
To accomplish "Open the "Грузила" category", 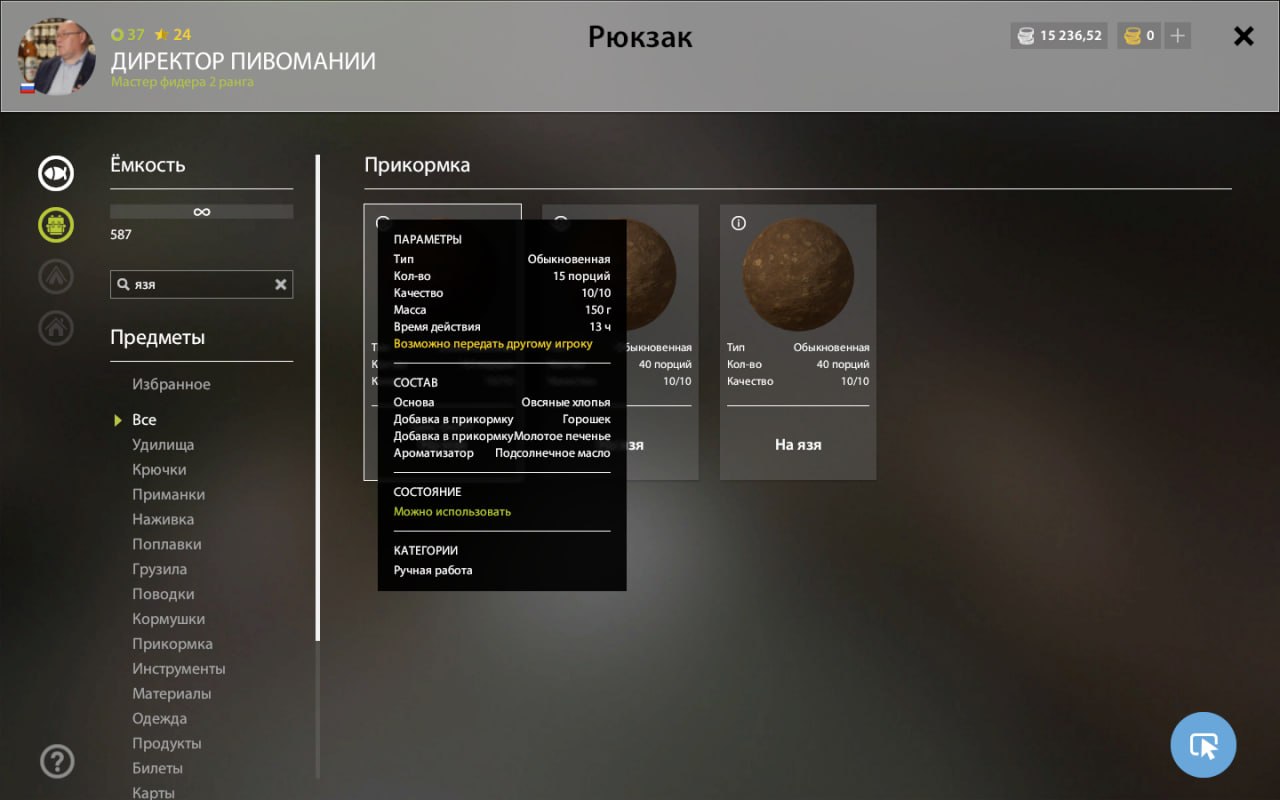I will point(159,570).
